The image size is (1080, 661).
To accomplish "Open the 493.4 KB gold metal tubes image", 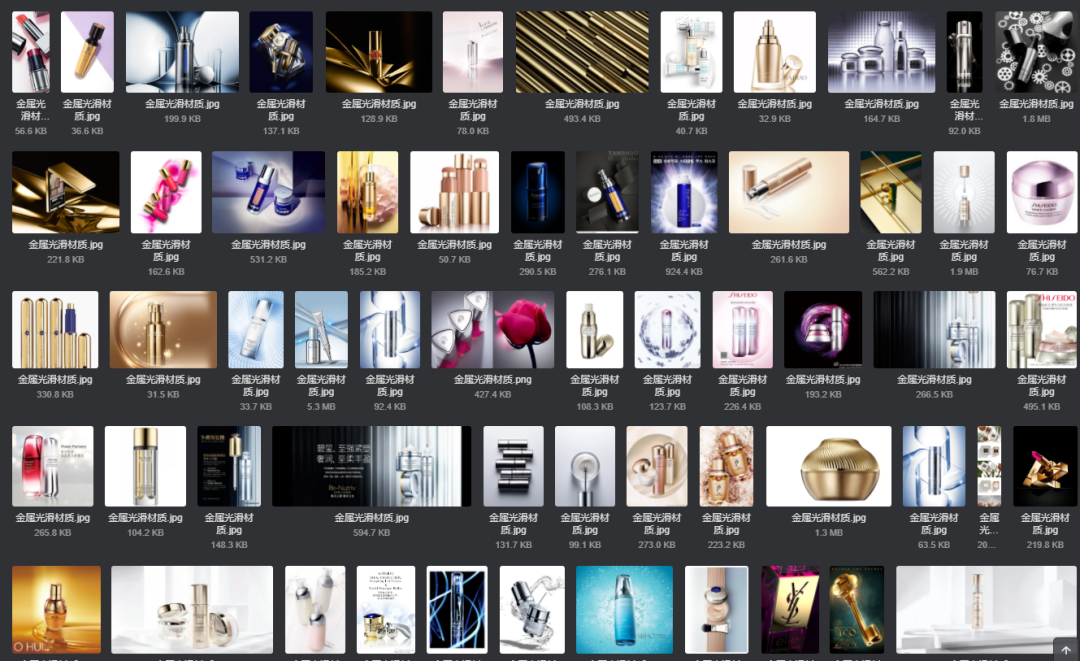I will click(x=582, y=50).
